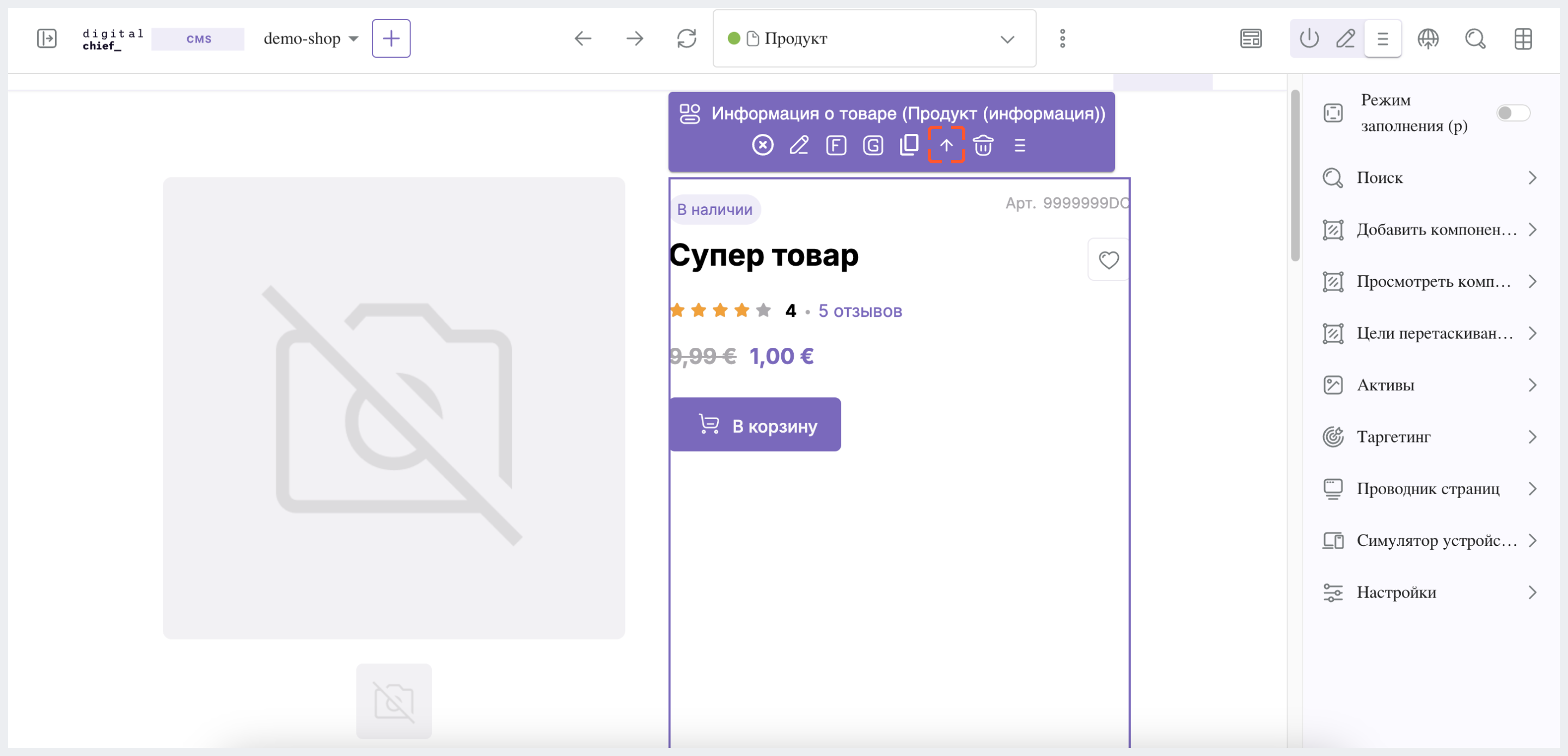Image resolution: width=1568 pixels, height=756 pixels.
Task: Click the В корзину button
Action: (x=754, y=424)
